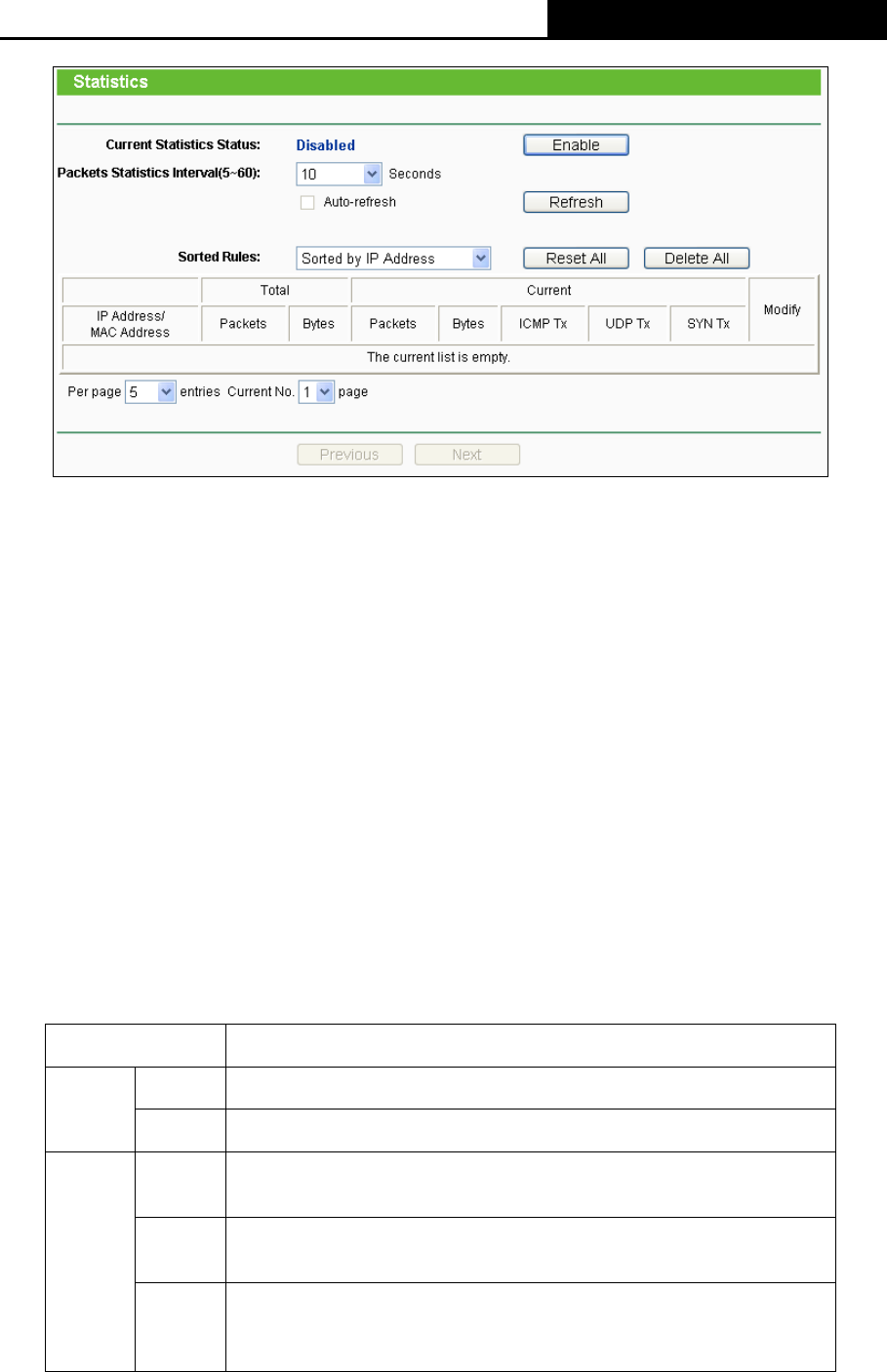The height and width of the screenshot is (1372, 887).
Task: Click the ICMP Tx column header
Action: tap(544, 324)
